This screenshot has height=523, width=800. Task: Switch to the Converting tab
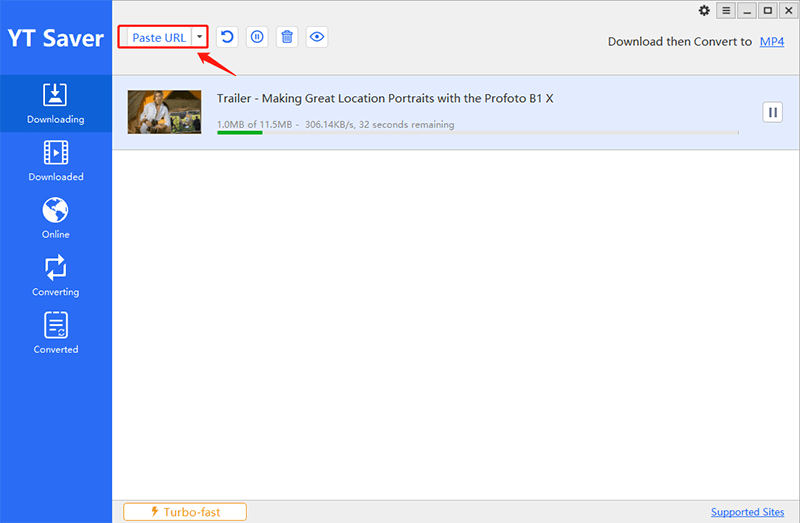[56, 276]
